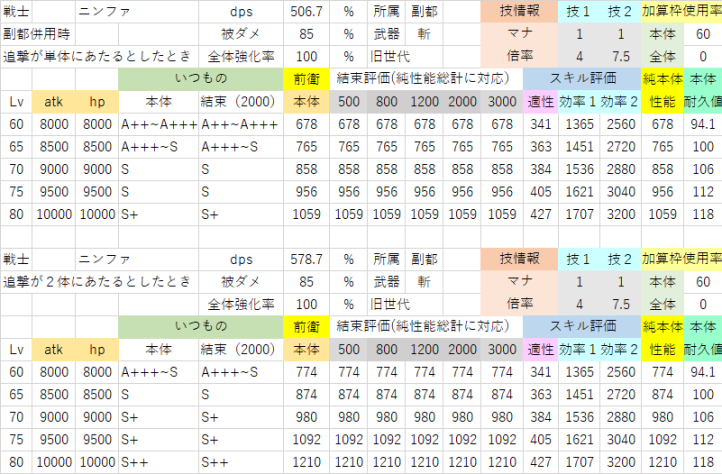Image resolution: width=722 pixels, height=474 pixels.
Task: Click 効率１ value 1365 in 578.7 table
Action: (x=579, y=372)
